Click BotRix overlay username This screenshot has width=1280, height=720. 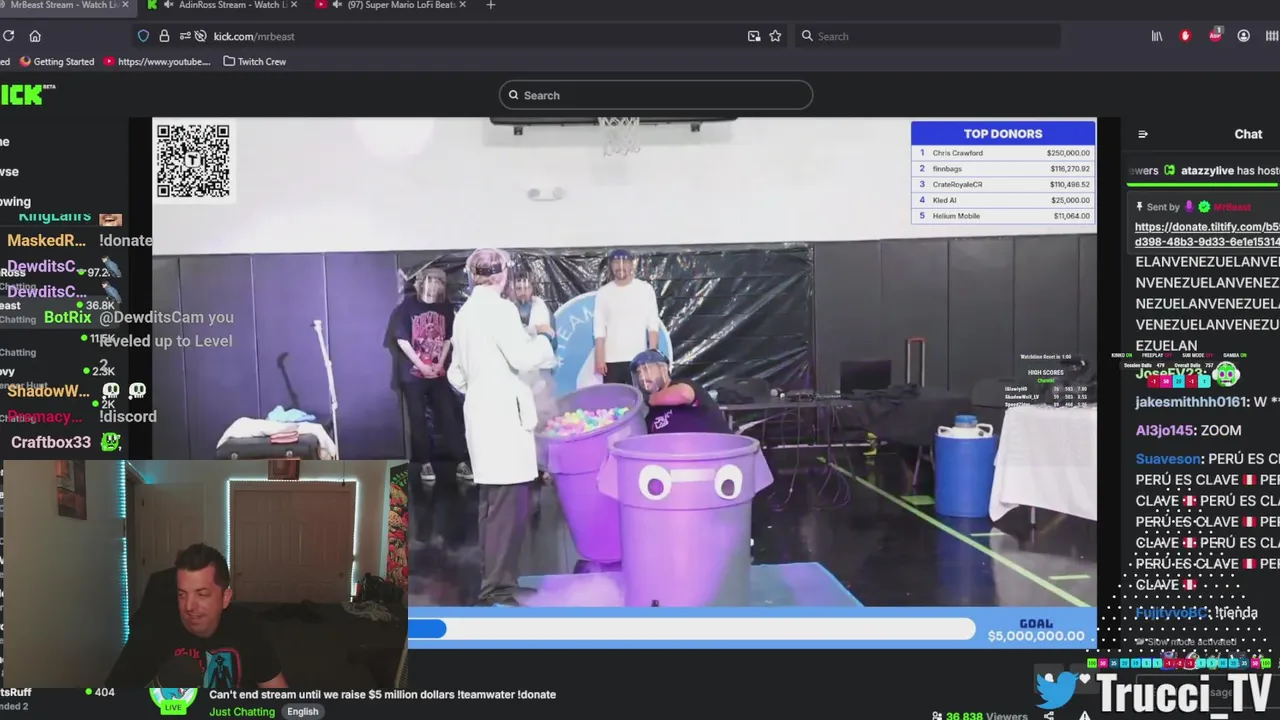(68, 317)
